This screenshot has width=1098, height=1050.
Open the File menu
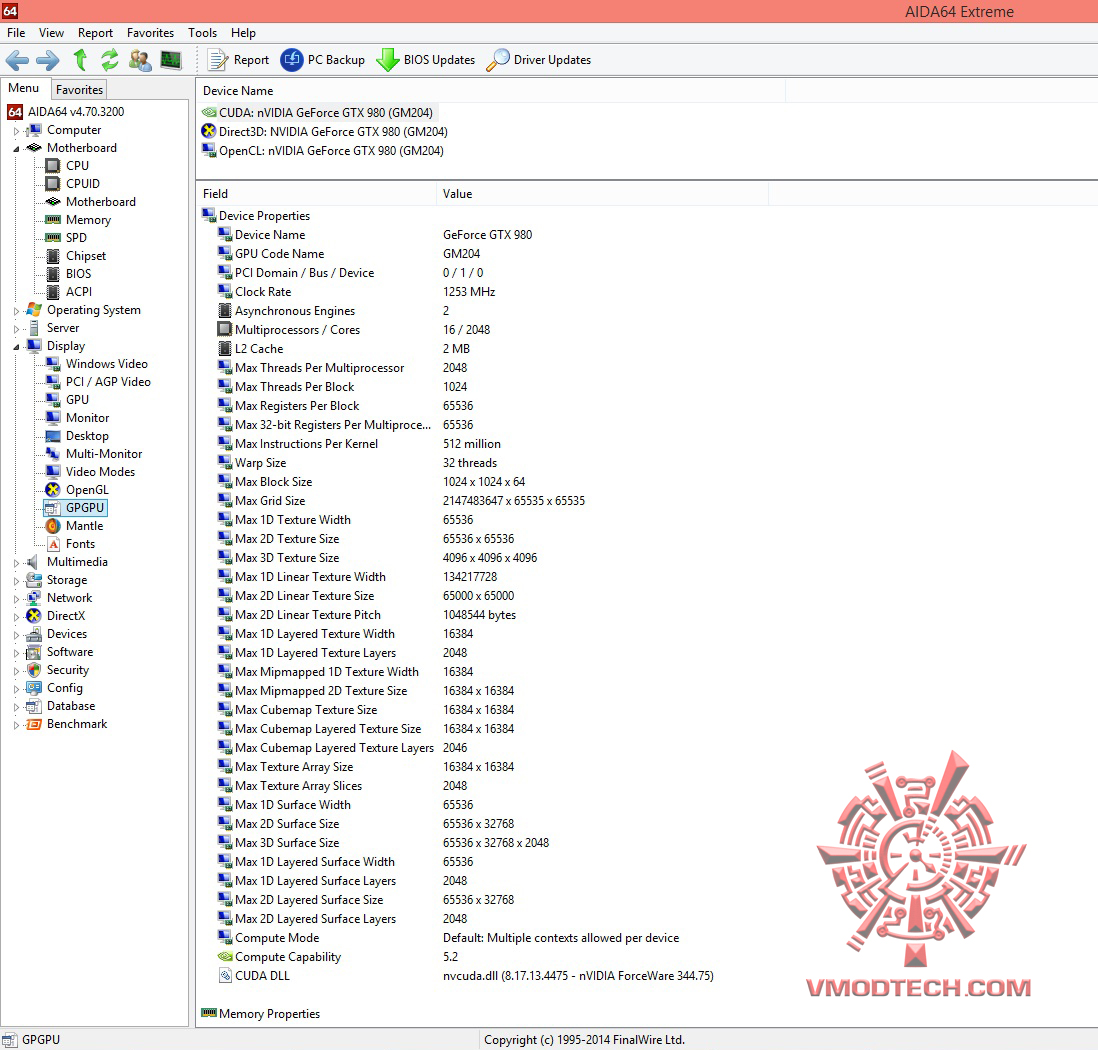16,33
